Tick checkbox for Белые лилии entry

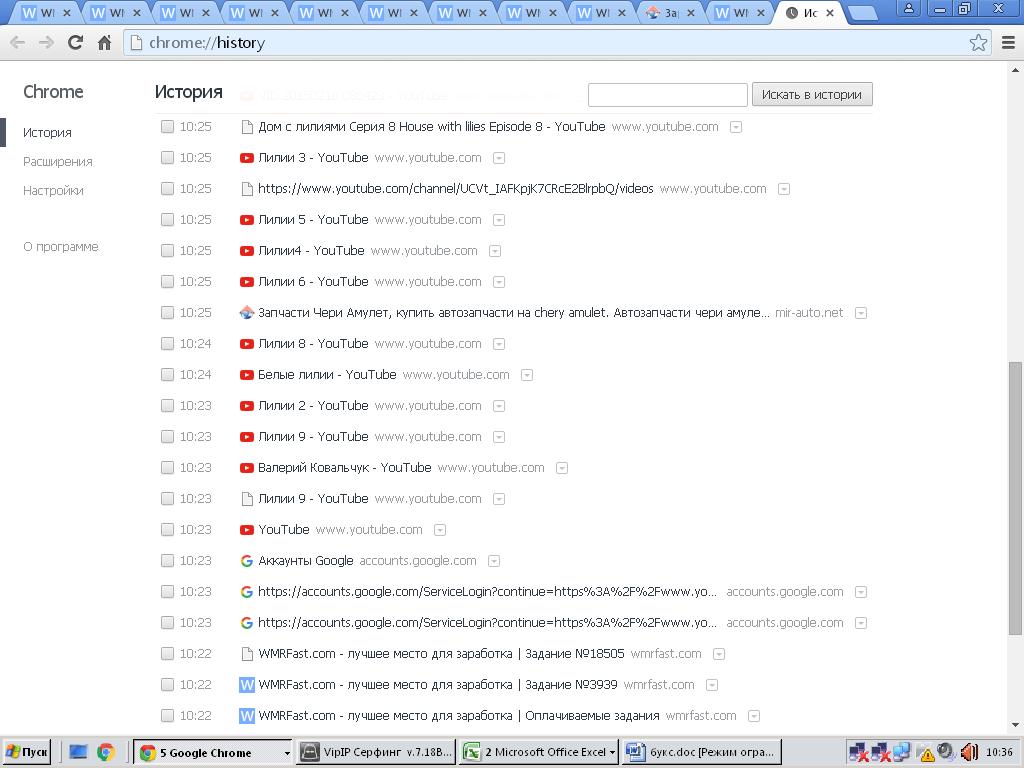167,375
